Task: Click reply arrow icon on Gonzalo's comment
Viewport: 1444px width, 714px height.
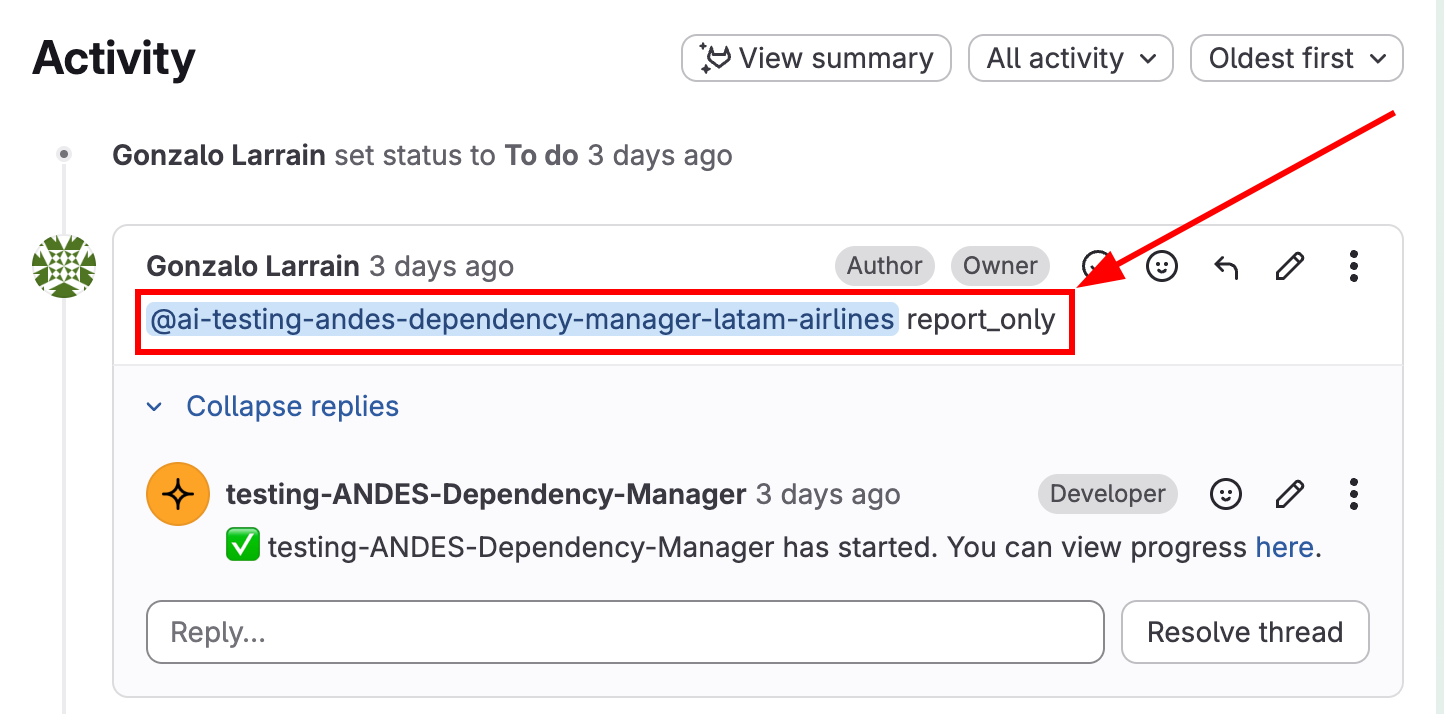Action: coord(1226,266)
